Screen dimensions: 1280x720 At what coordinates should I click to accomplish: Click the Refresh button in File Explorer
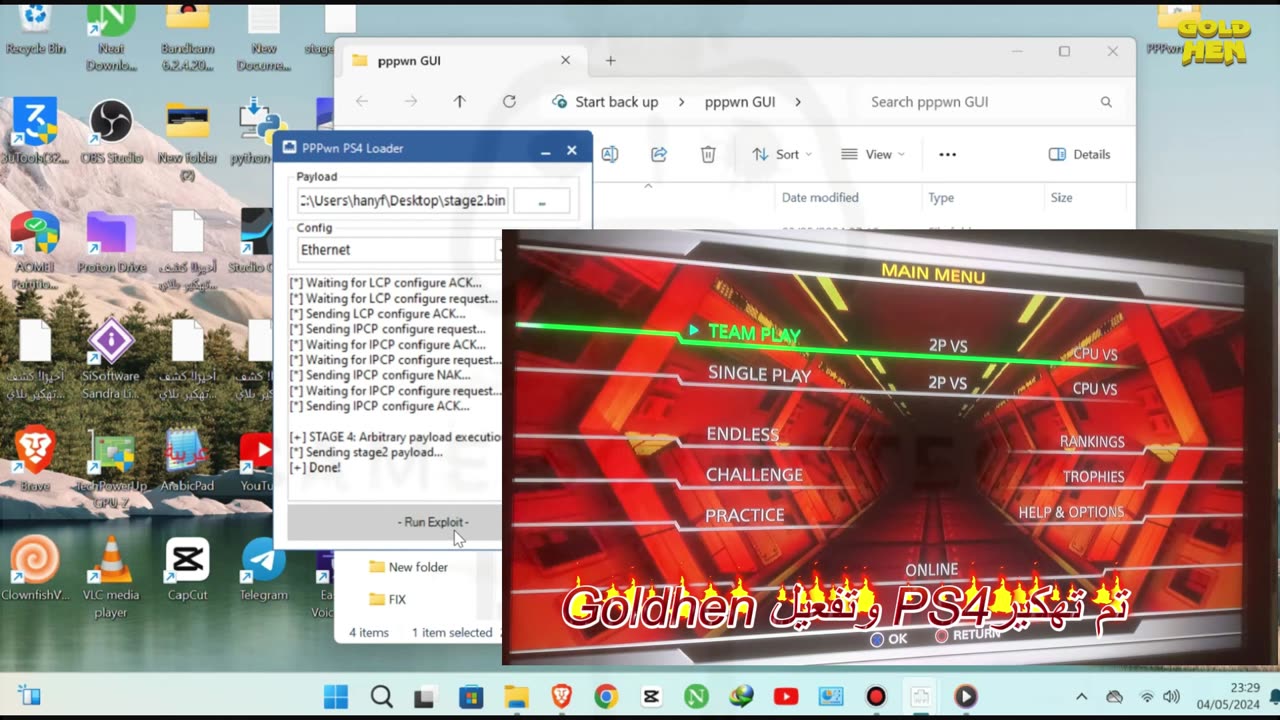click(x=509, y=102)
